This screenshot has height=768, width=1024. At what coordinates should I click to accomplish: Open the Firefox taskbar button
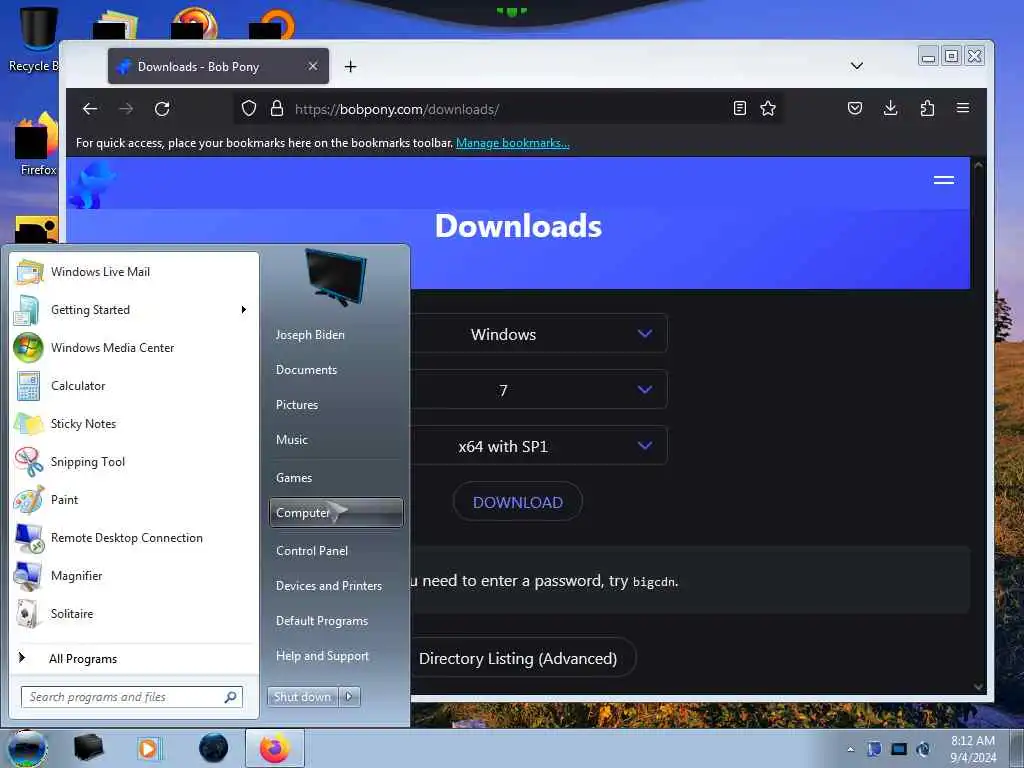(274, 748)
